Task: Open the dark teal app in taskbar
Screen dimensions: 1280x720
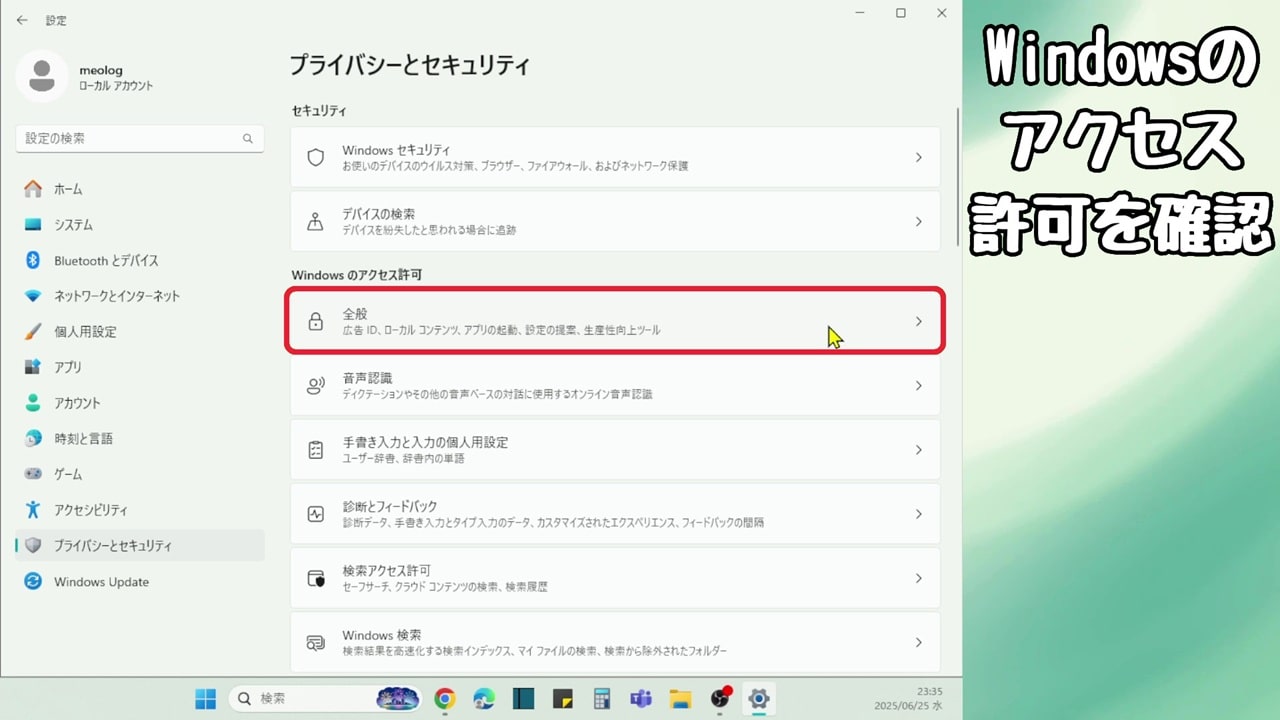Action: click(524, 698)
